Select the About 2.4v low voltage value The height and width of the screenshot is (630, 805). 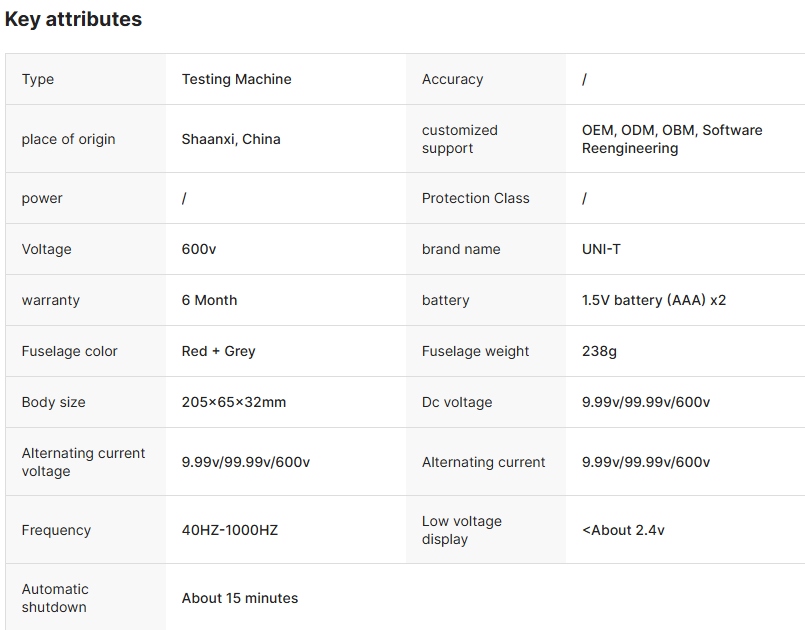pyautogui.click(x=623, y=530)
